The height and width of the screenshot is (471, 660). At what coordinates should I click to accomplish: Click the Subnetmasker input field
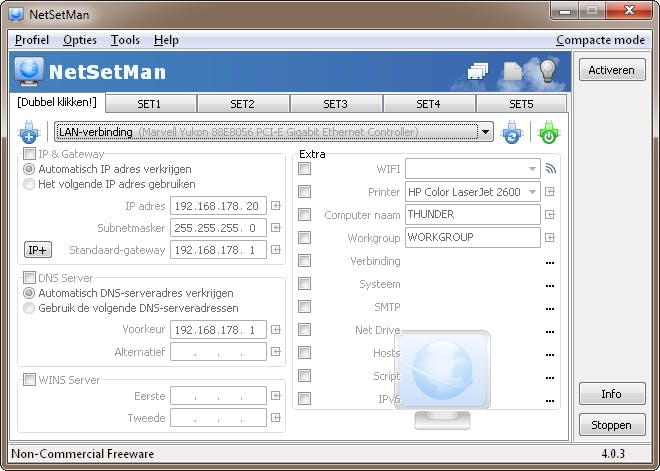click(x=218, y=228)
